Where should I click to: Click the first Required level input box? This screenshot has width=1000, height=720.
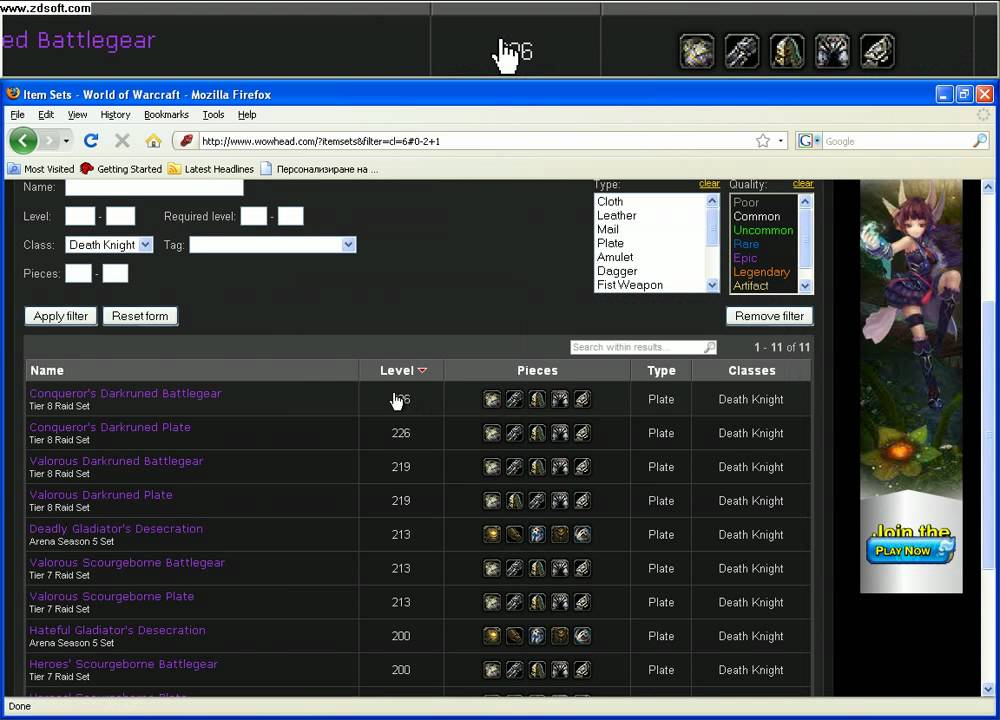pyautogui.click(x=254, y=216)
